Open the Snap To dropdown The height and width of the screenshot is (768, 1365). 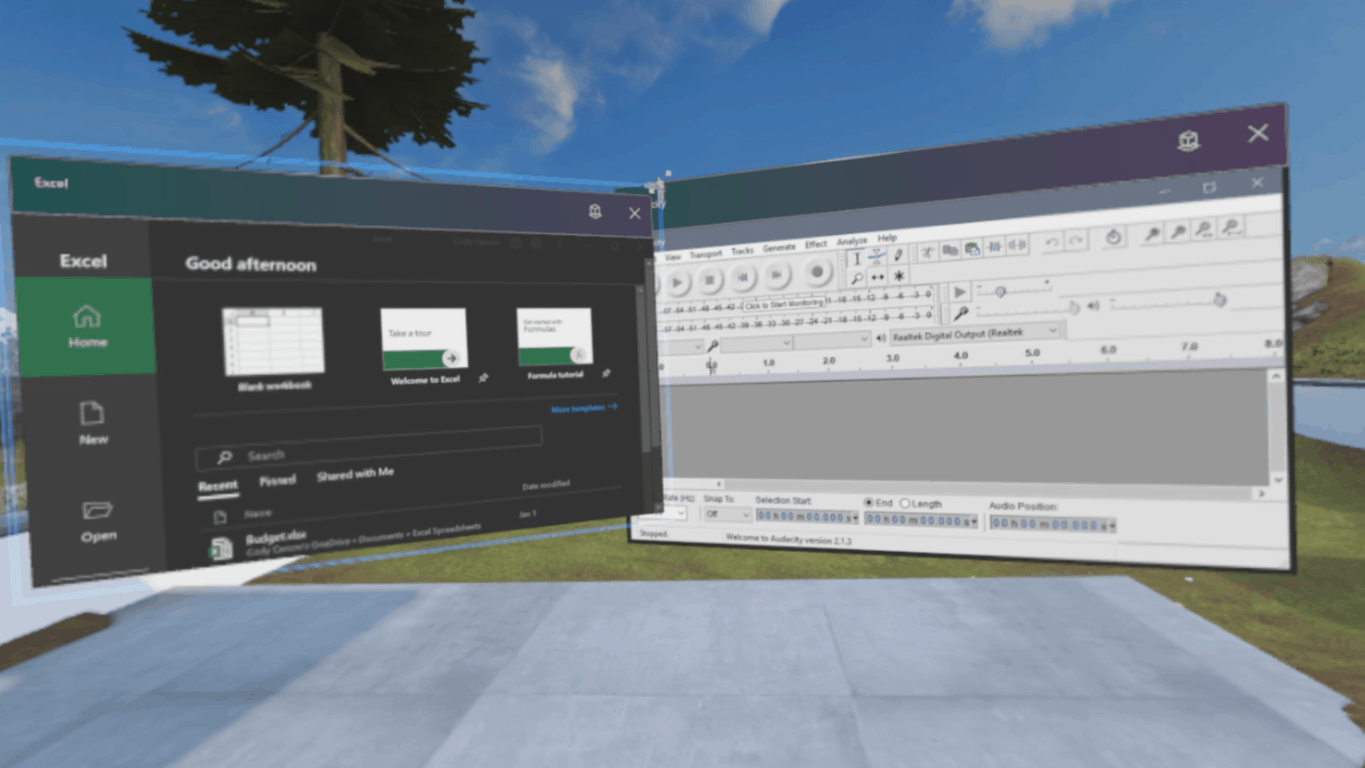pyautogui.click(x=728, y=514)
